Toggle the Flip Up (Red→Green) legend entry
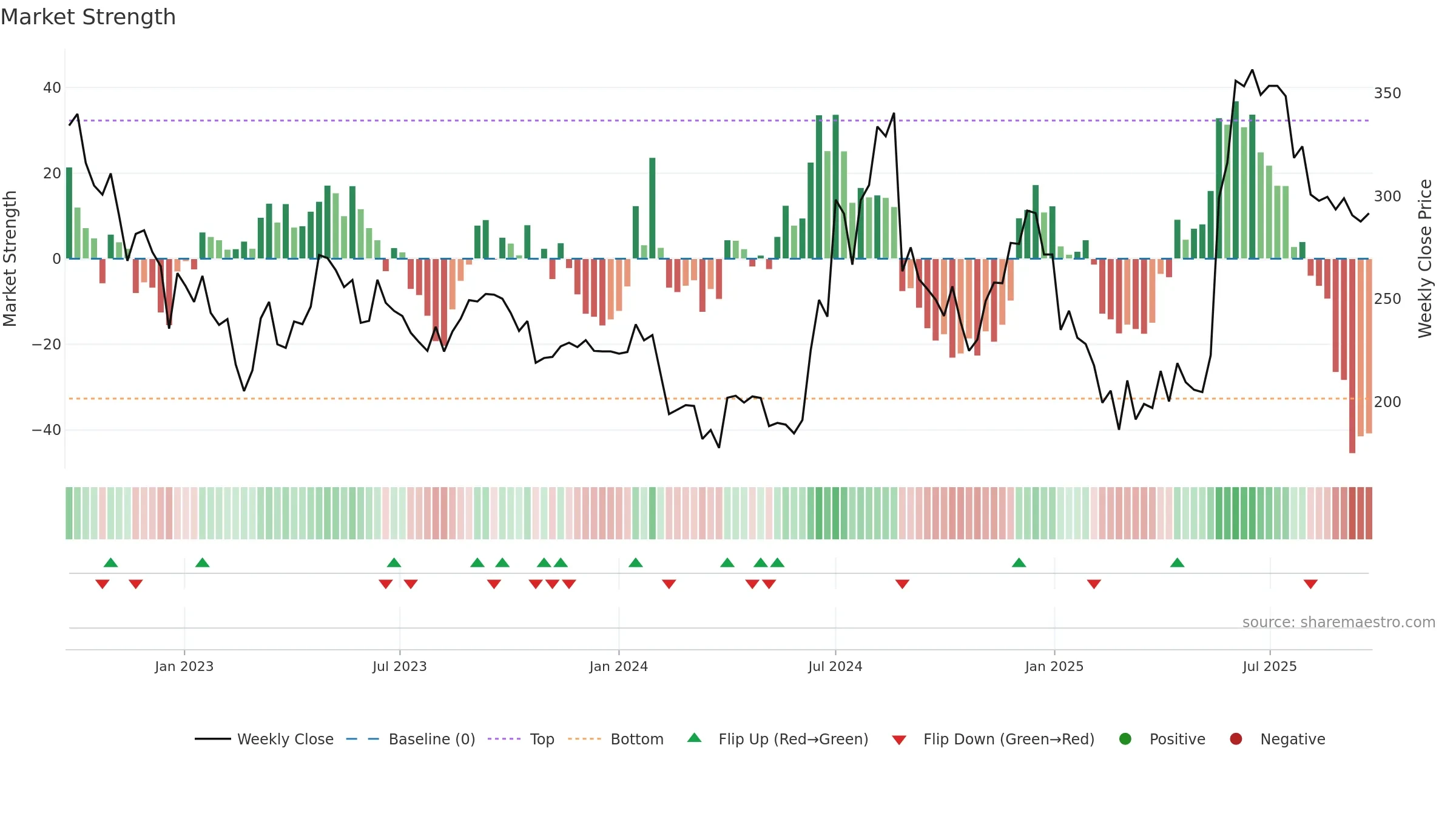This screenshot has width=1456, height=819. coord(778,739)
